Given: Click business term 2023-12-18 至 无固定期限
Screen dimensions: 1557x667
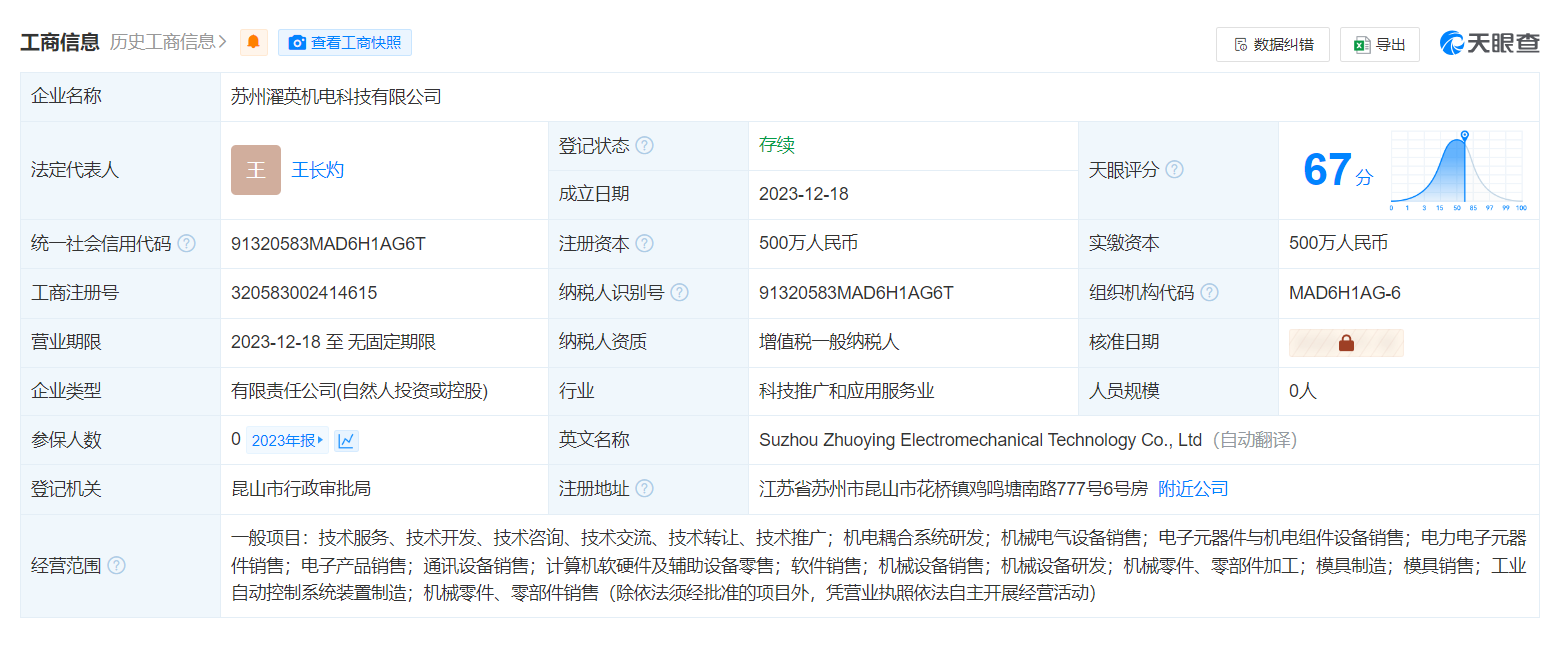Looking at the screenshot, I should [x=334, y=342].
